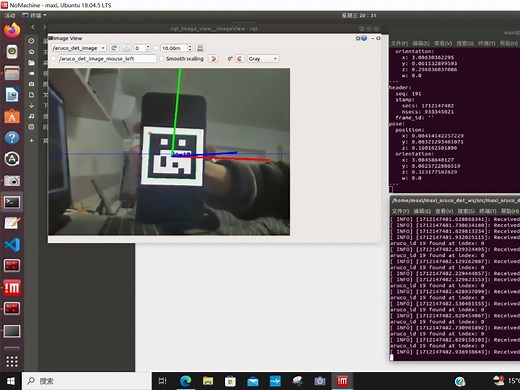
Task: Open the NoMachine !m icon in dock
Action: click(x=12, y=287)
